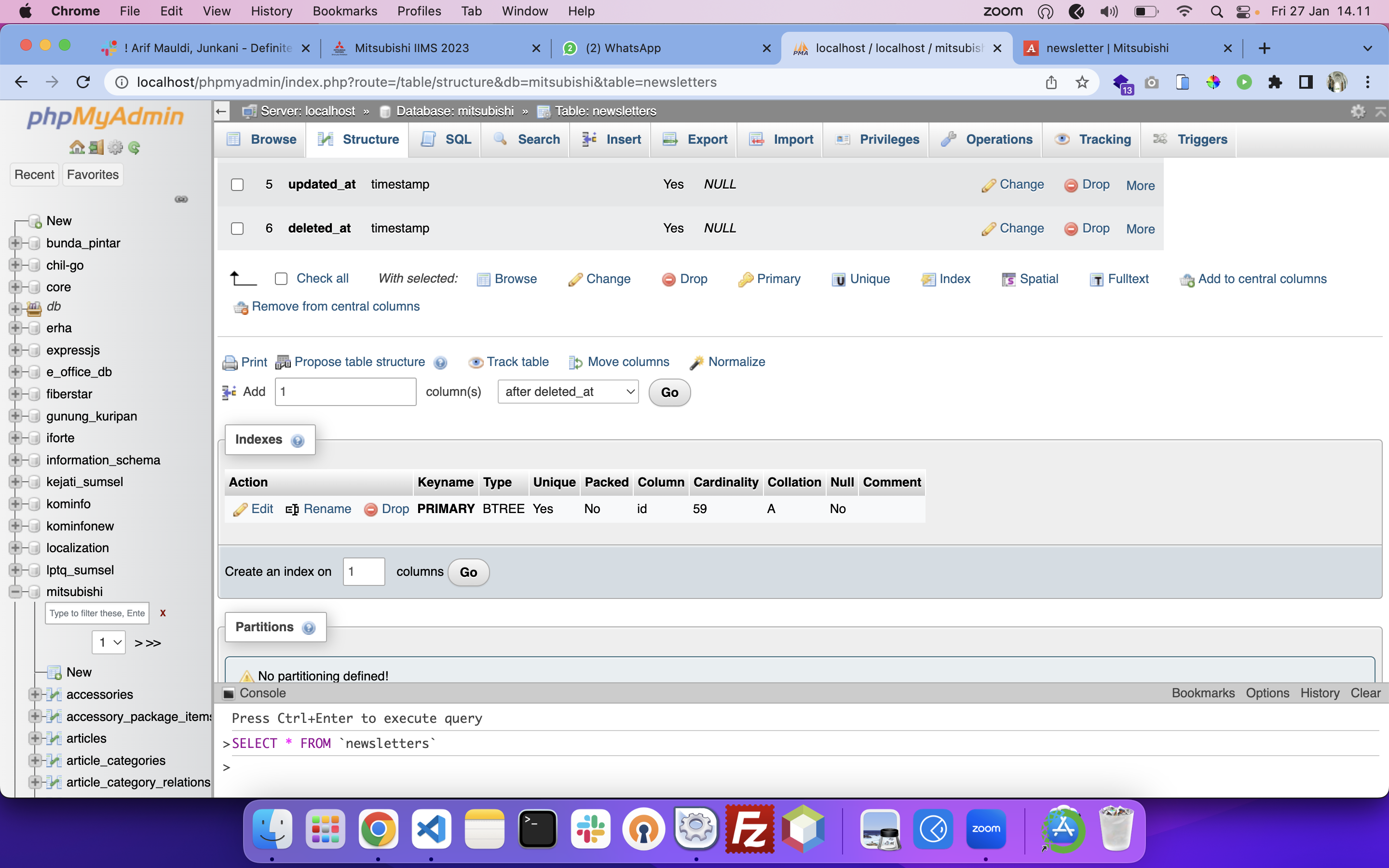
Task: Tick the updated_at column checkbox
Action: click(237, 184)
